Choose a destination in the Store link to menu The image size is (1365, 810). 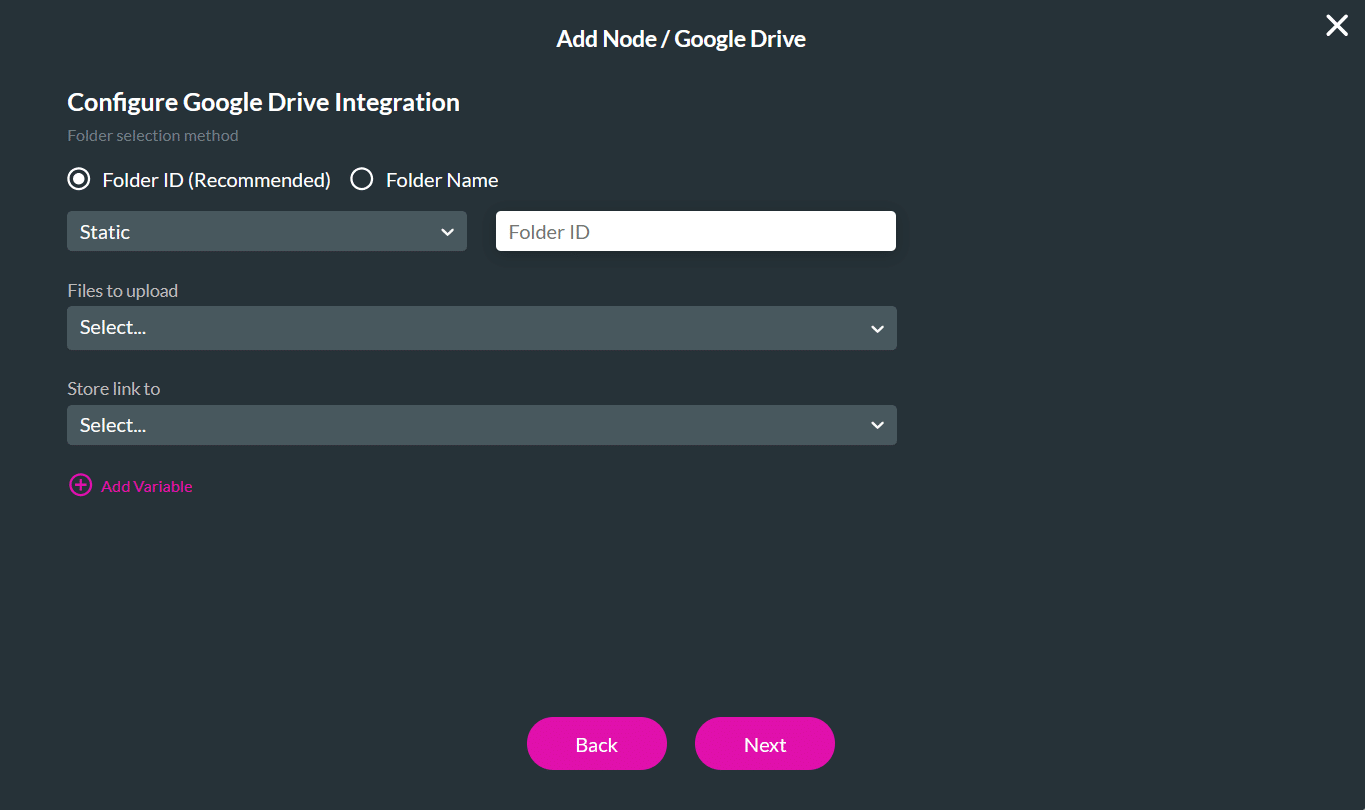coord(481,425)
